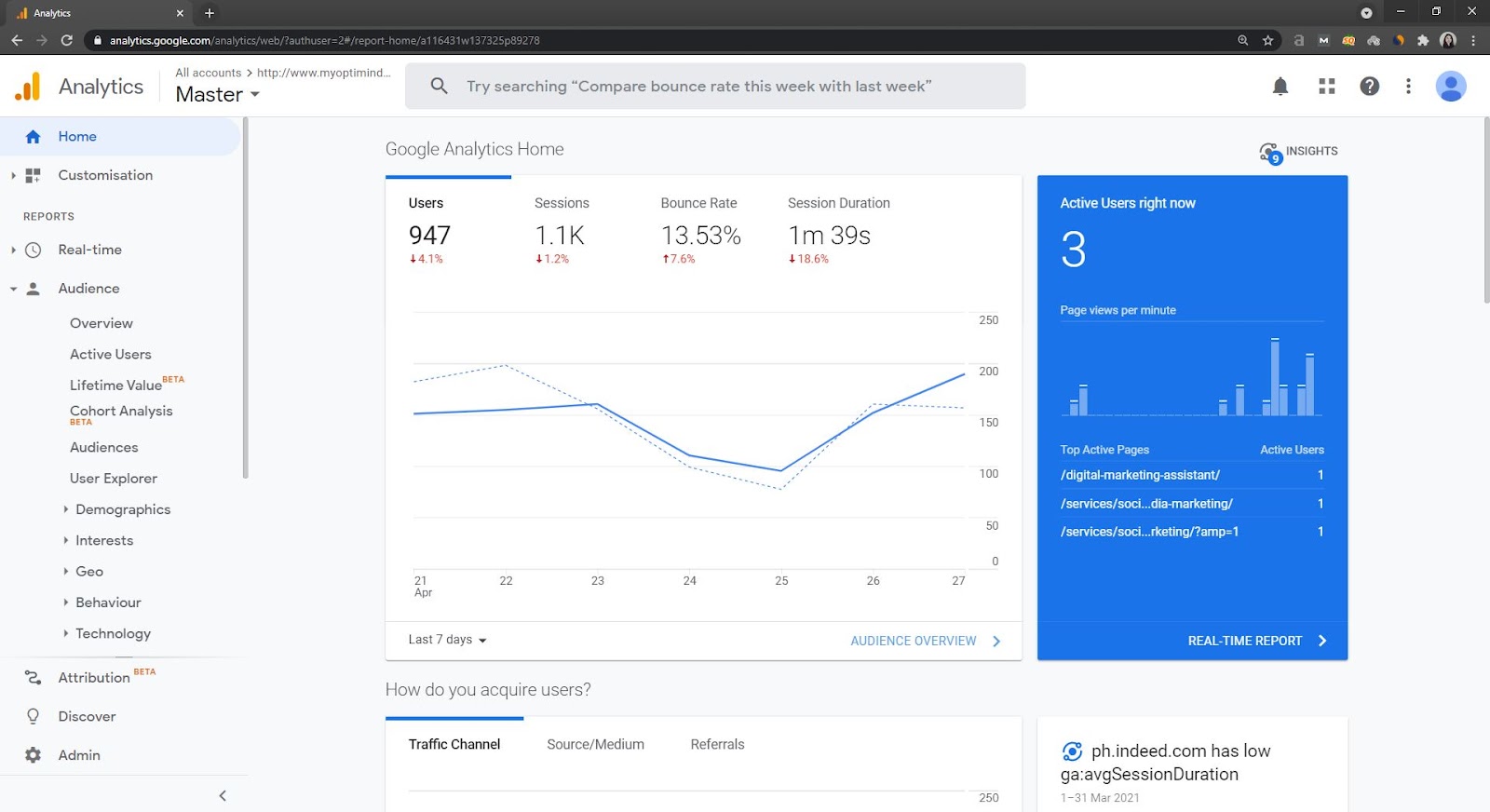Bookmark this page with the star
This screenshot has height=812, width=1490.
pos(1267,40)
